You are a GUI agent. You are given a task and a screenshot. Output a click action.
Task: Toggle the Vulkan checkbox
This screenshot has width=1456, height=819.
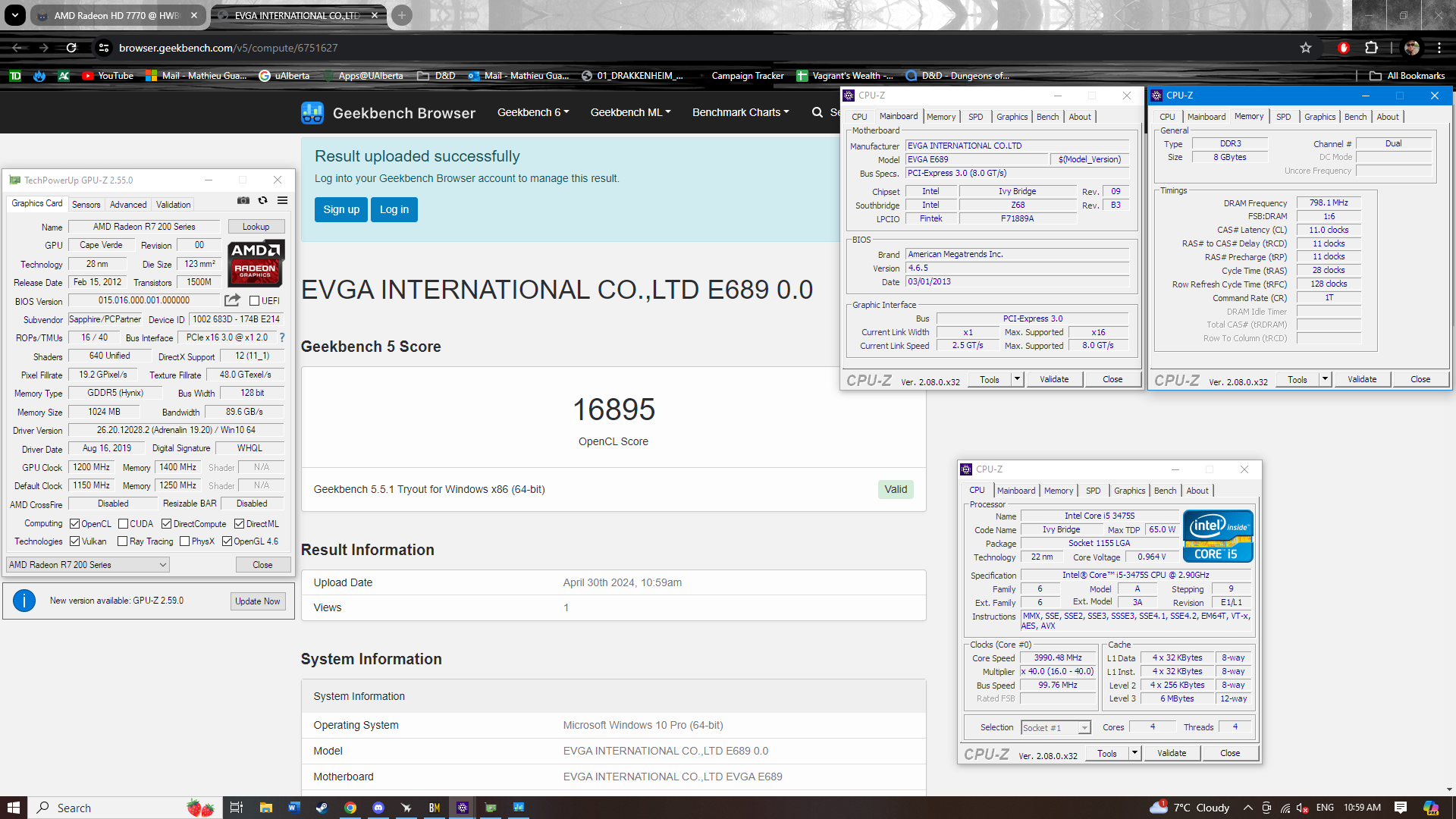75,541
